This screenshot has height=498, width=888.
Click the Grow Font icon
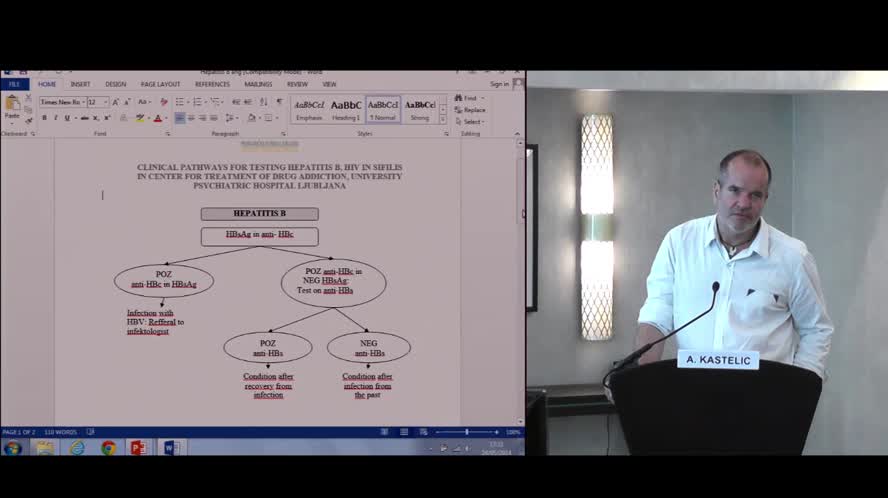click(116, 102)
